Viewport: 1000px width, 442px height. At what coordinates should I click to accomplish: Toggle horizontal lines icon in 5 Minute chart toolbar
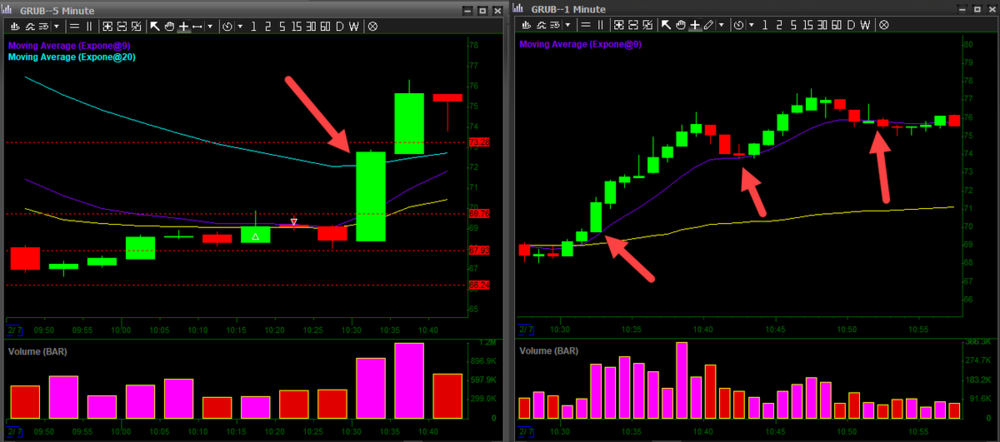point(74,25)
